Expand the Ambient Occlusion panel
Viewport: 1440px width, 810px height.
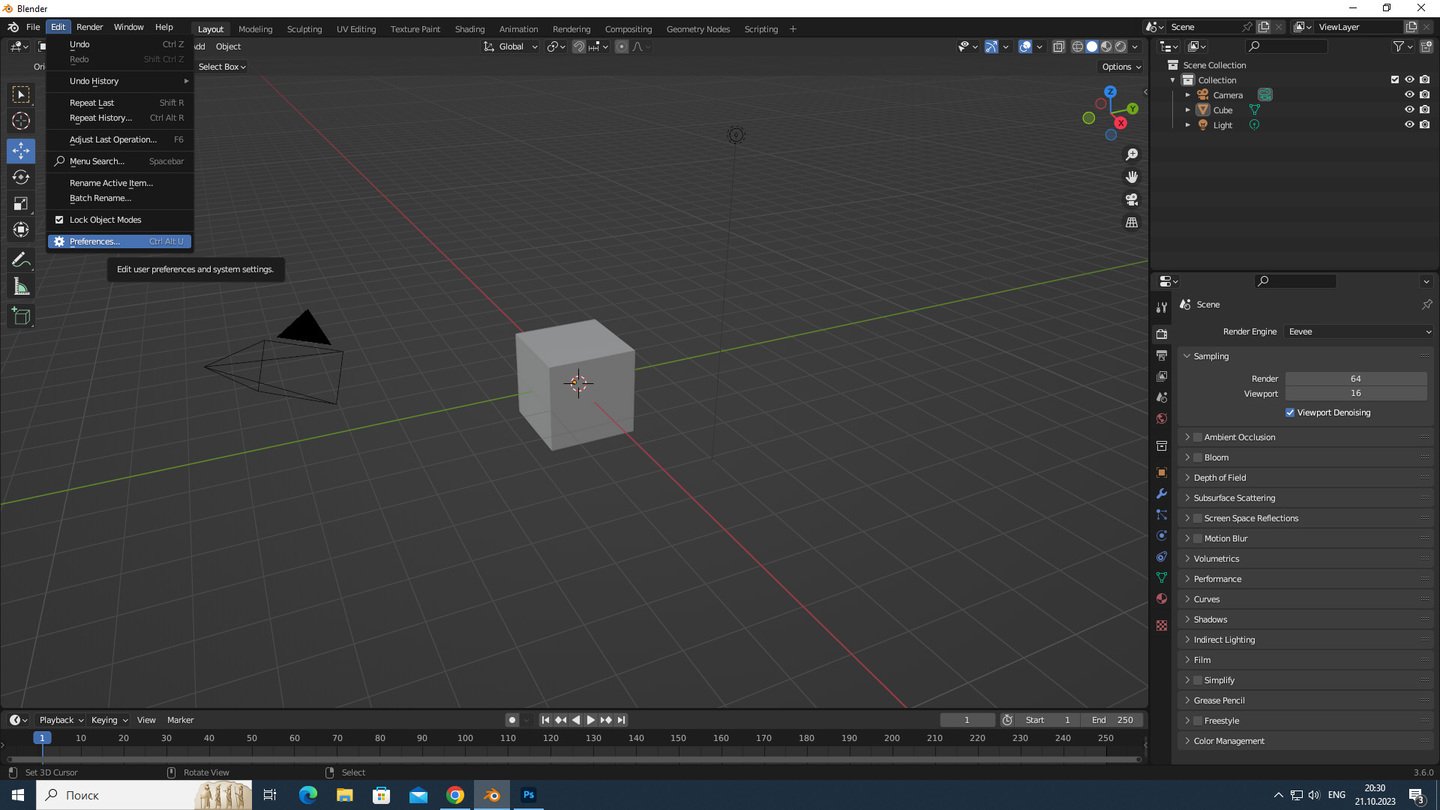tap(1239, 437)
